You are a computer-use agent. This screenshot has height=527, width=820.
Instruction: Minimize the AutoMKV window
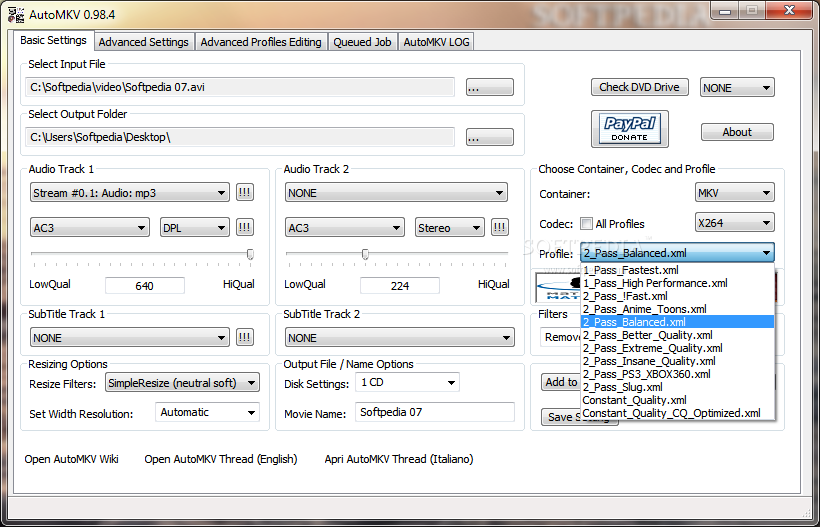click(x=725, y=10)
